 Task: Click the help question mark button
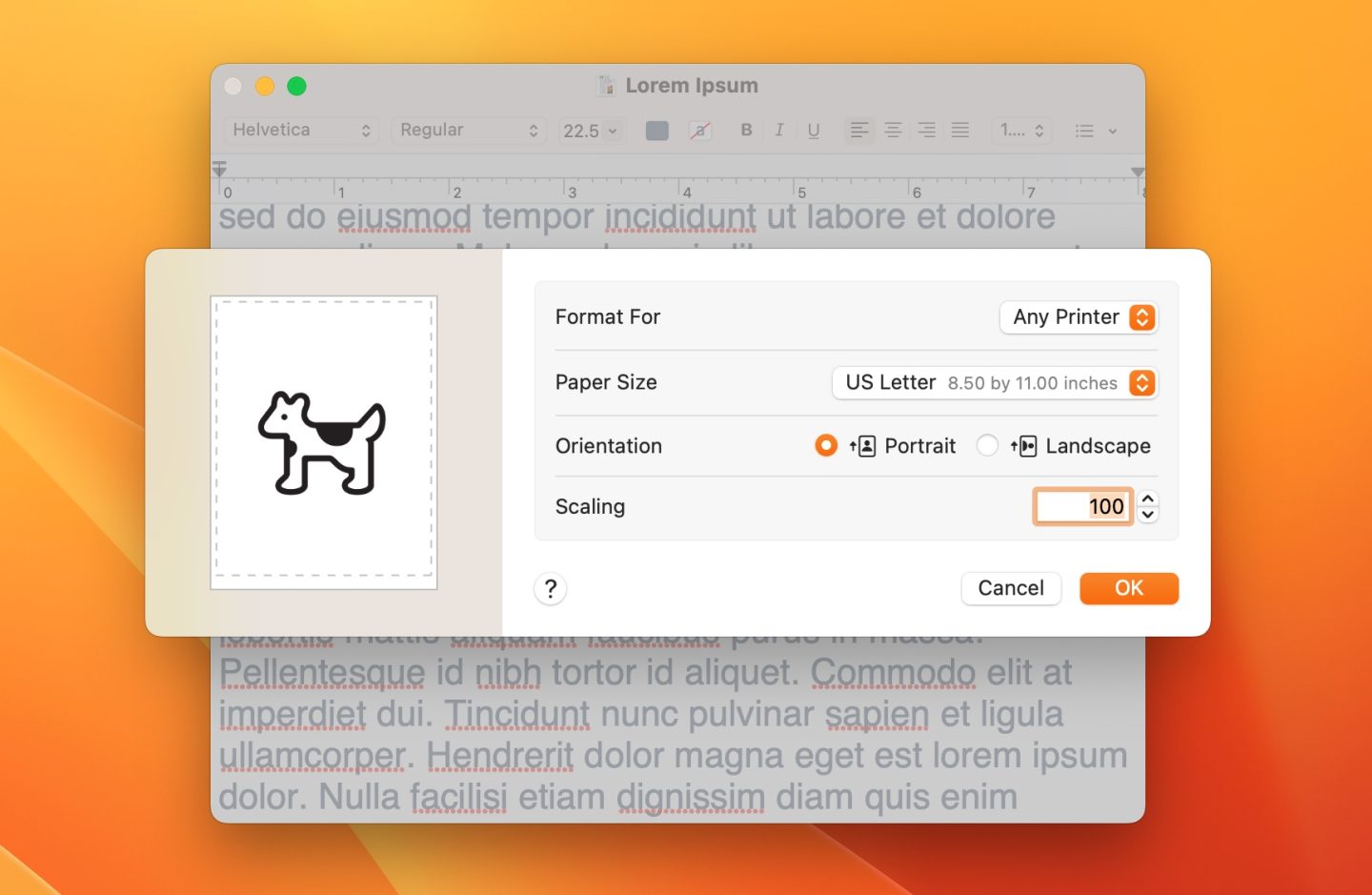551,589
